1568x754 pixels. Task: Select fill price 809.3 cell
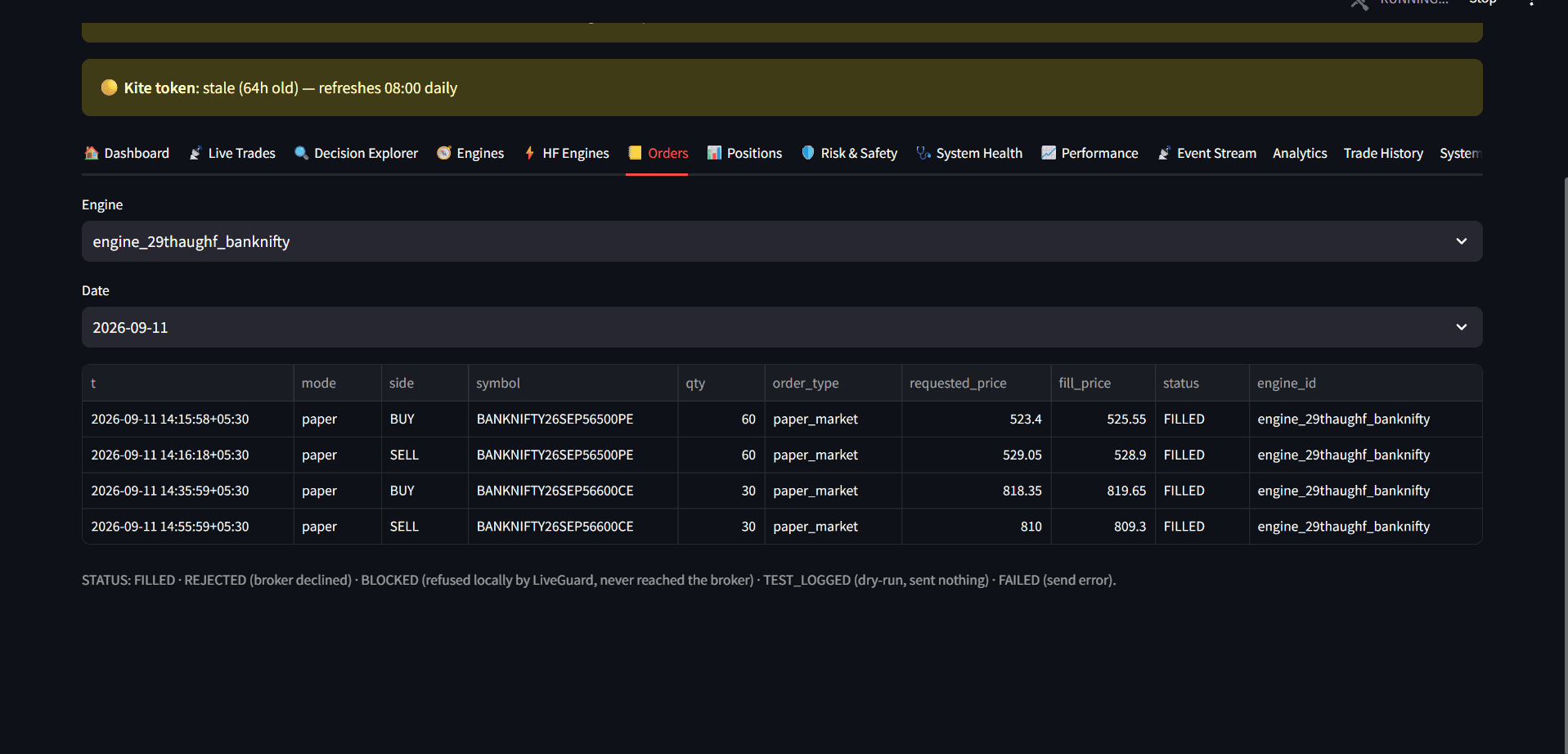[x=1103, y=527]
